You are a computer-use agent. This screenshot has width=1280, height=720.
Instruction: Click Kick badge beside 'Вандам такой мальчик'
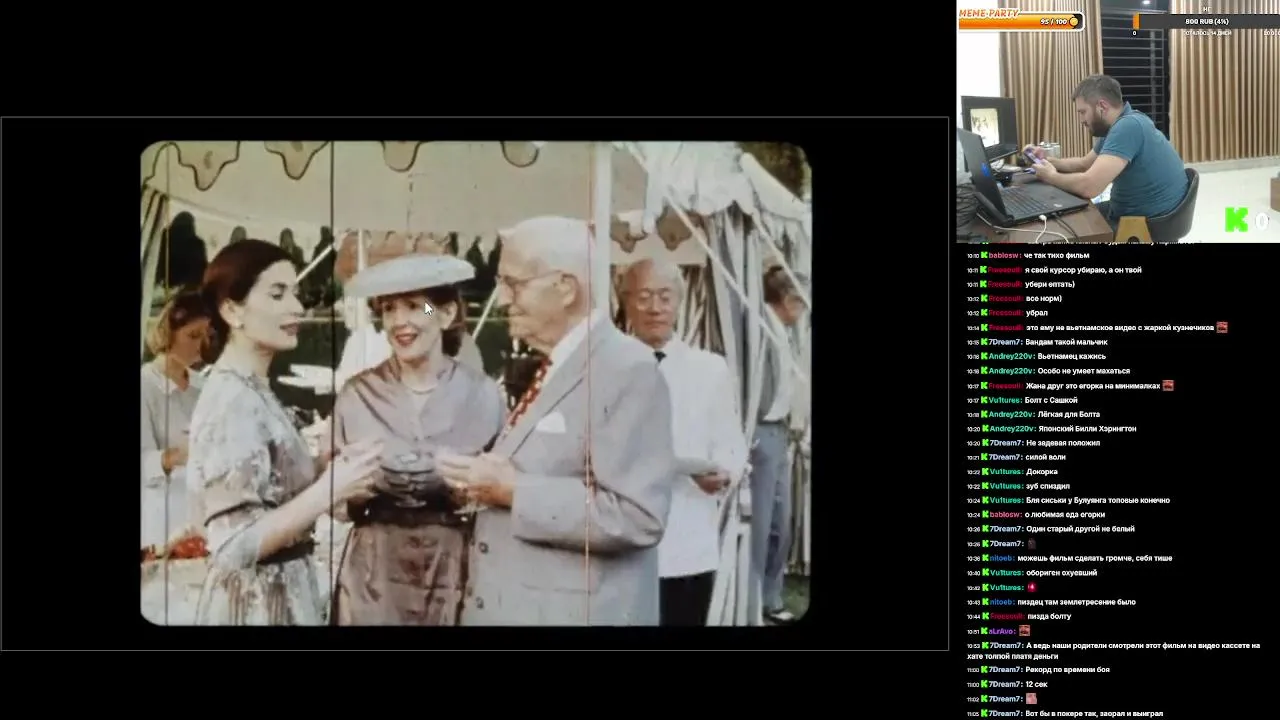(984, 342)
